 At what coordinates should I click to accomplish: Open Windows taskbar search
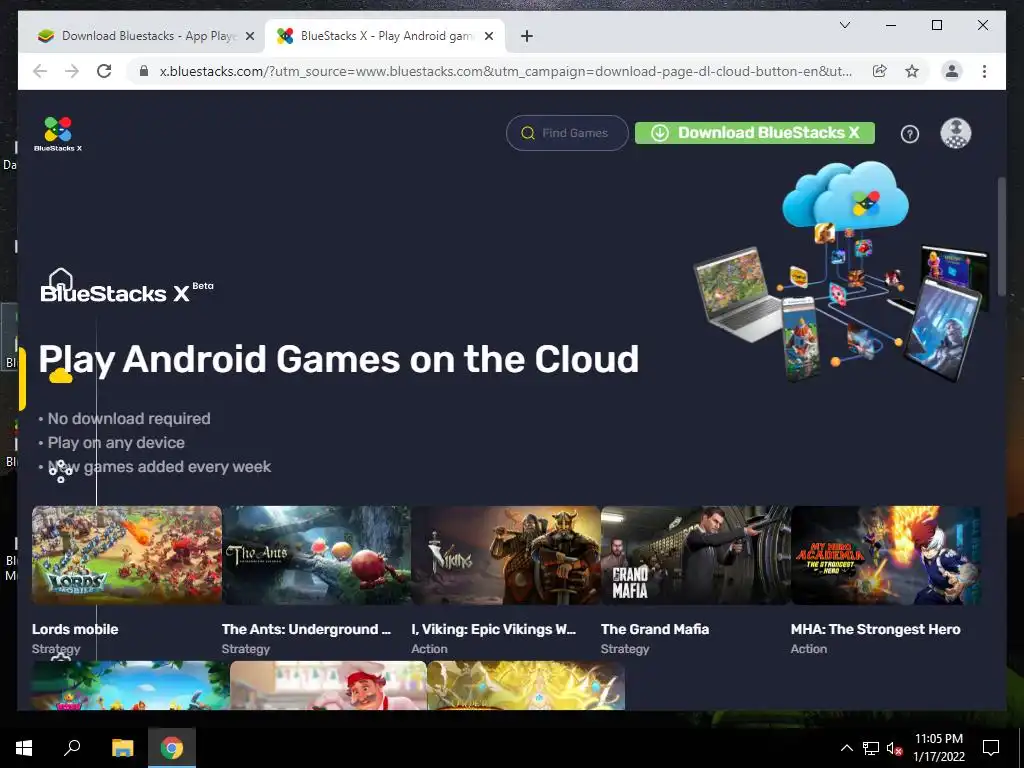point(72,748)
